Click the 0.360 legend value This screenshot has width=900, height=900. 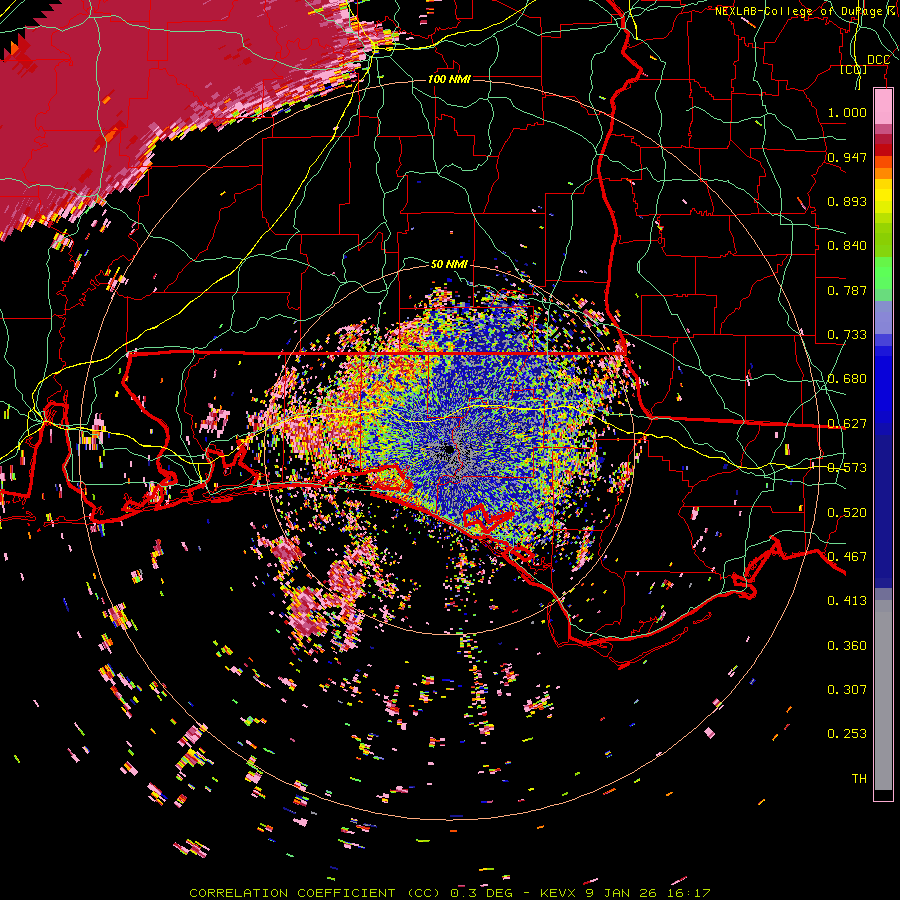847,646
